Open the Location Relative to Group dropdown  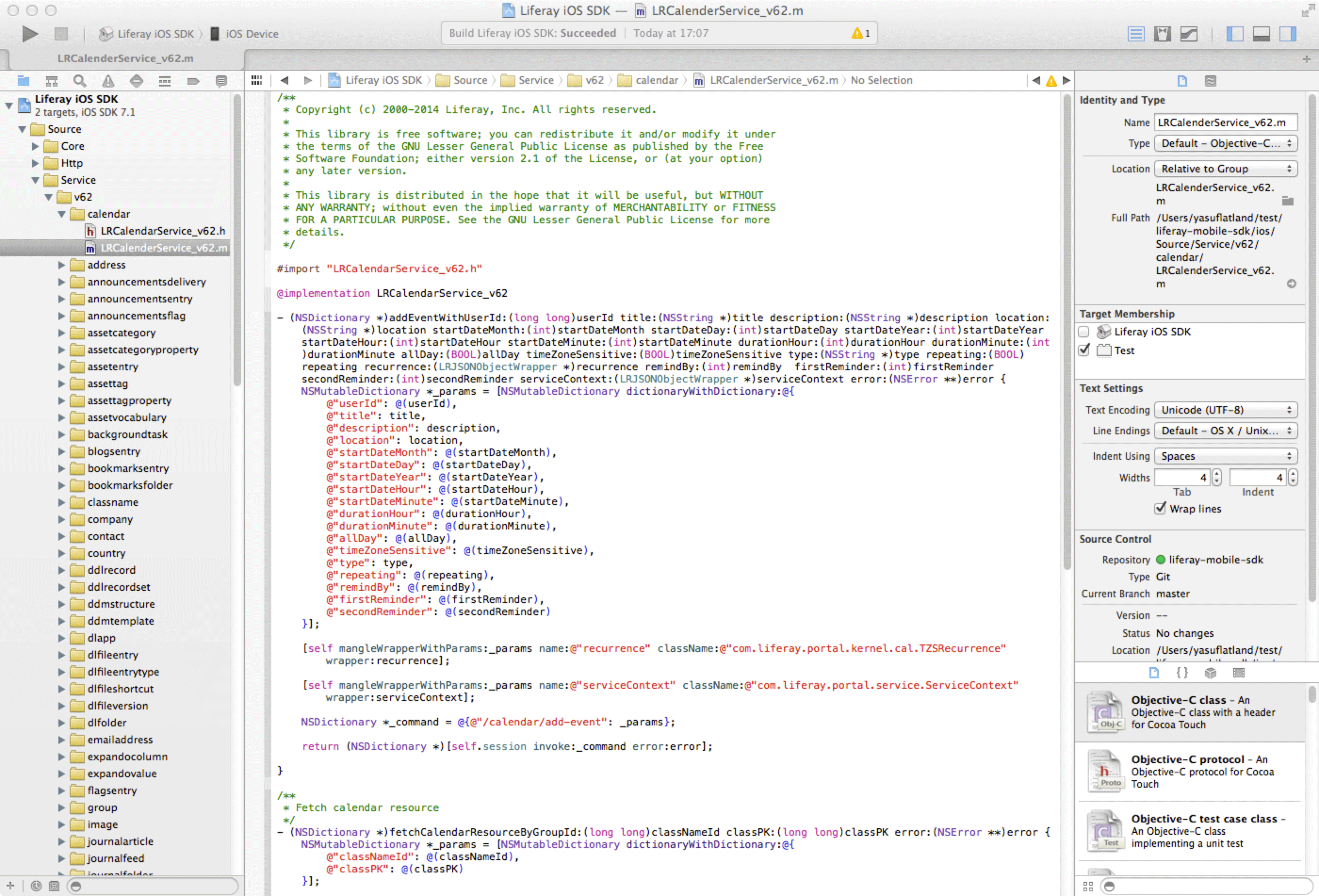(x=1225, y=169)
